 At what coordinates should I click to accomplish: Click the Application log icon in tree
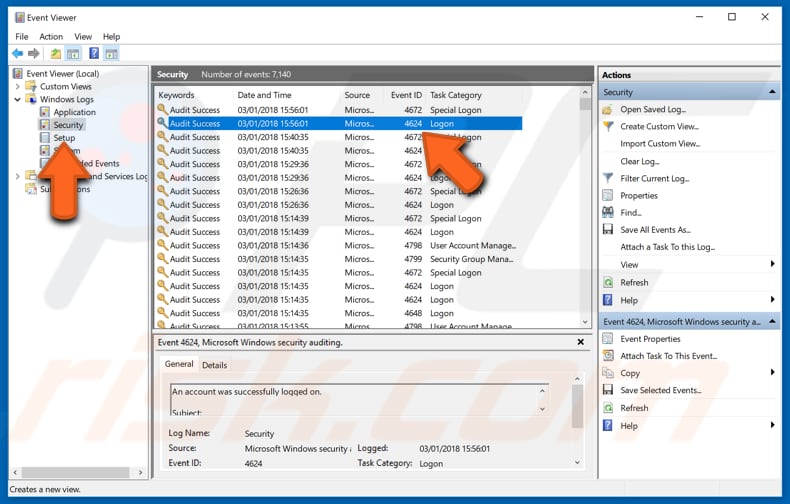point(45,112)
